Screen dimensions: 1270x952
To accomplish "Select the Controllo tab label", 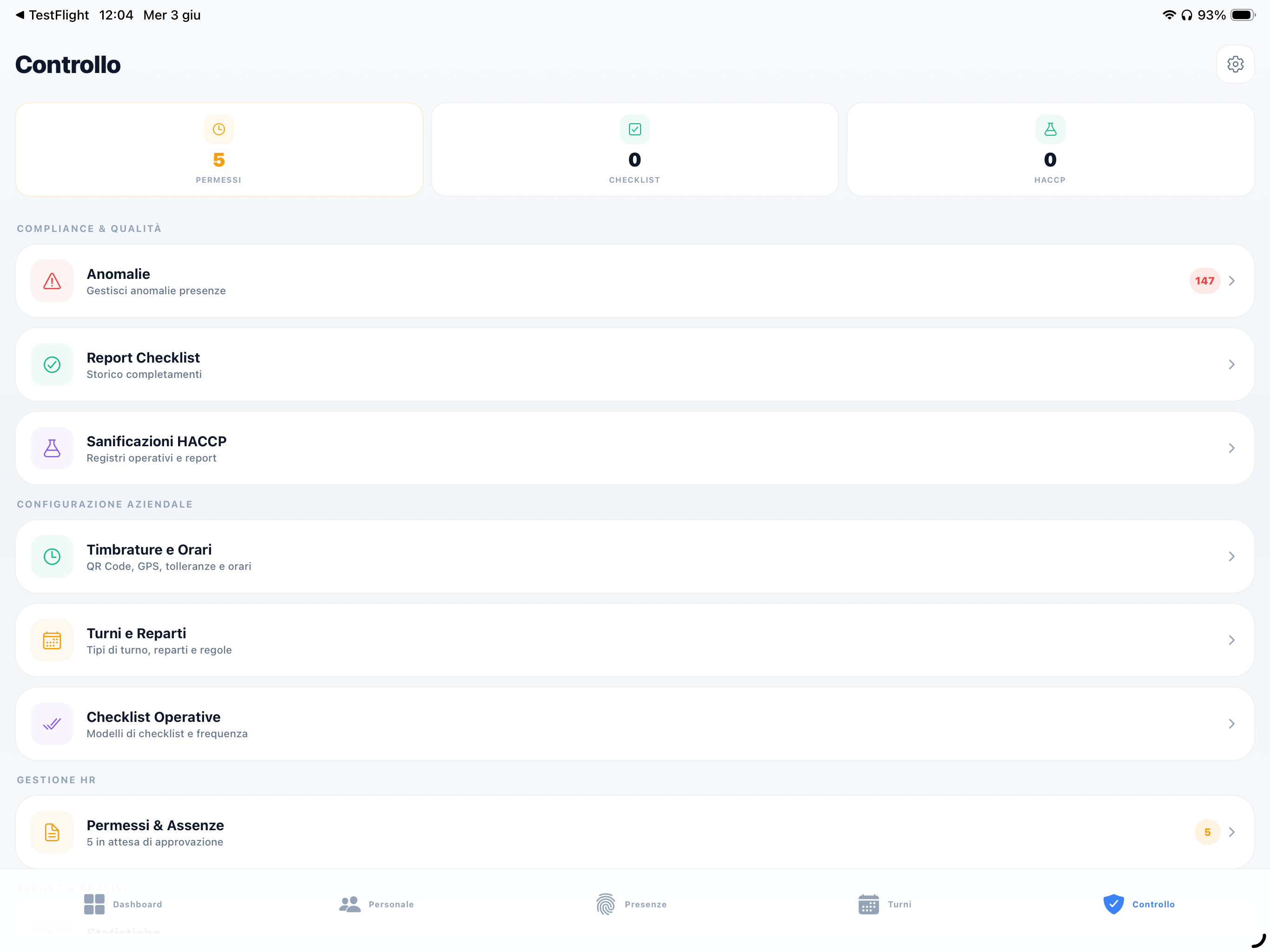I will click(1153, 904).
